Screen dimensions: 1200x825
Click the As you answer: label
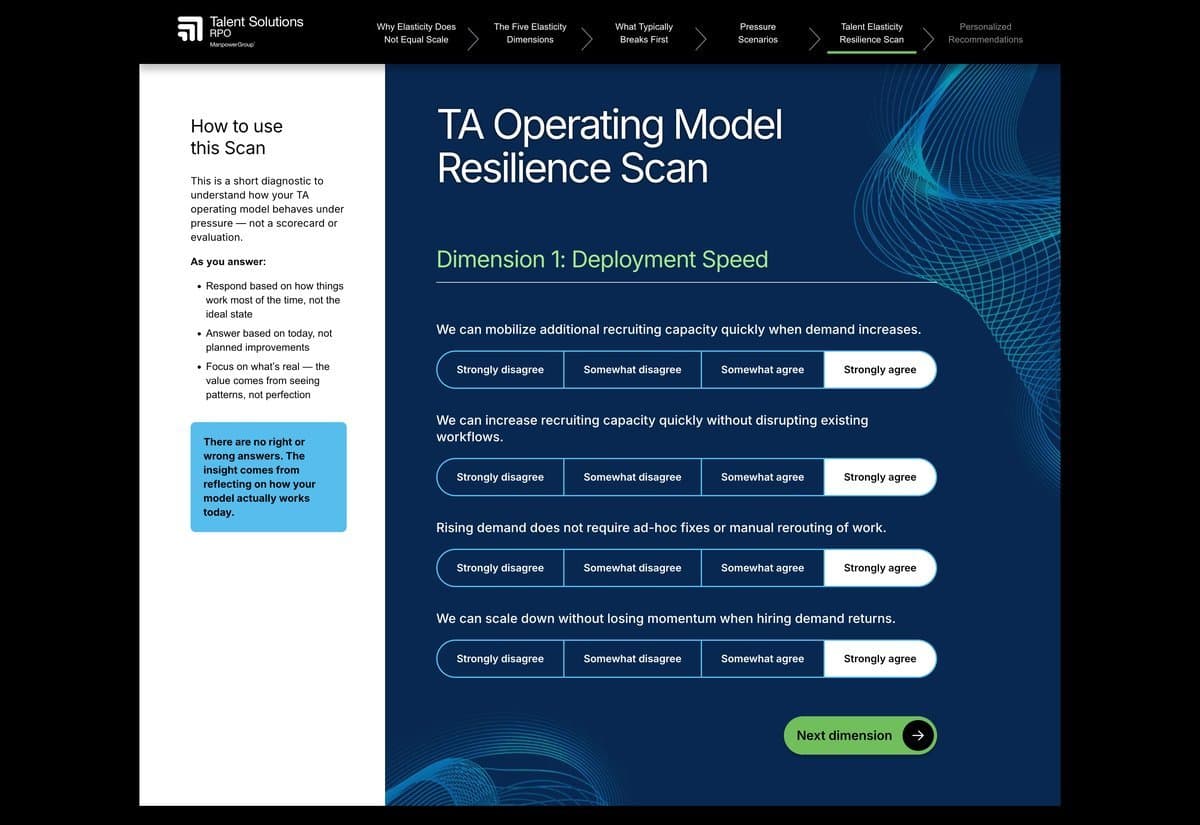tap(228, 262)
